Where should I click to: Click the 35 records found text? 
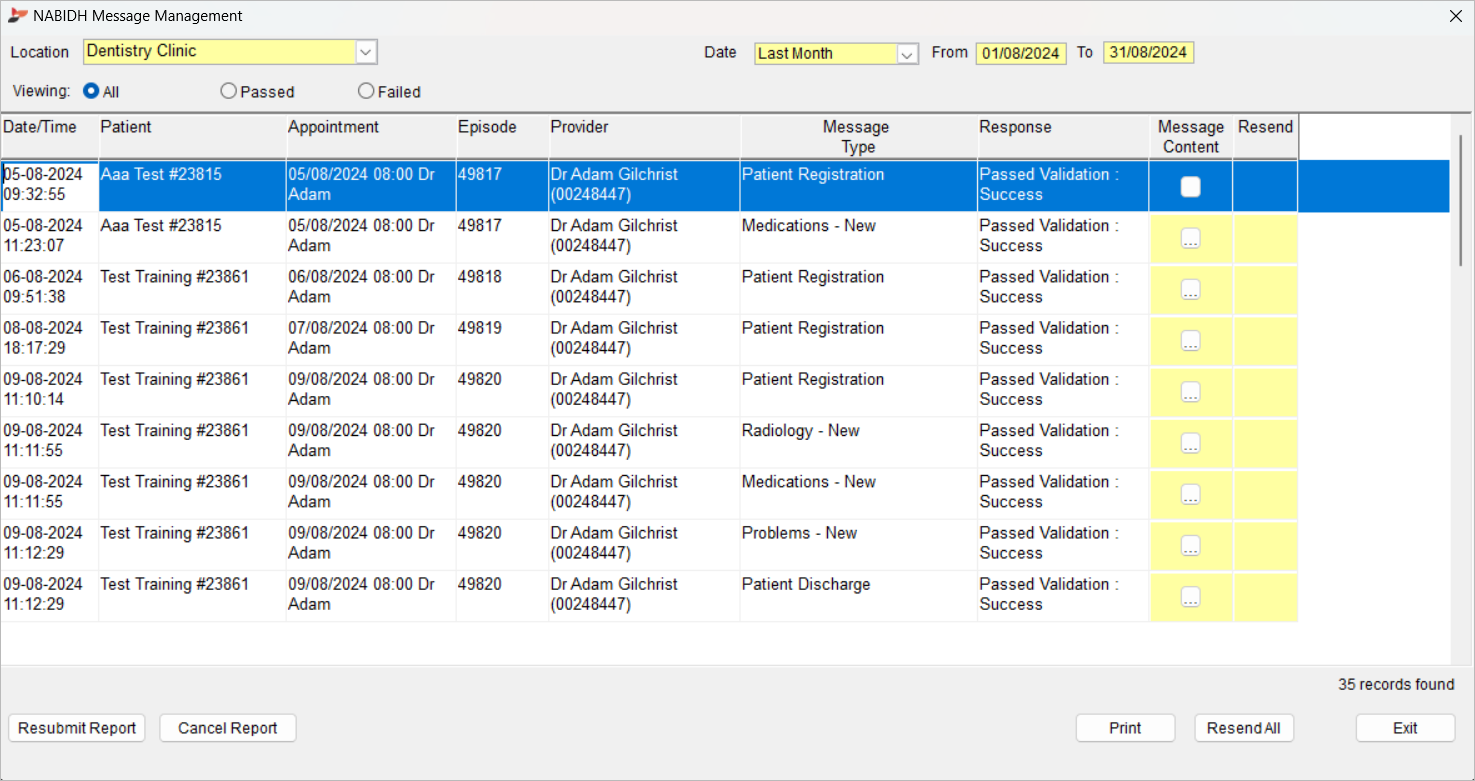pyautogui.click(x=1396, y=685)
